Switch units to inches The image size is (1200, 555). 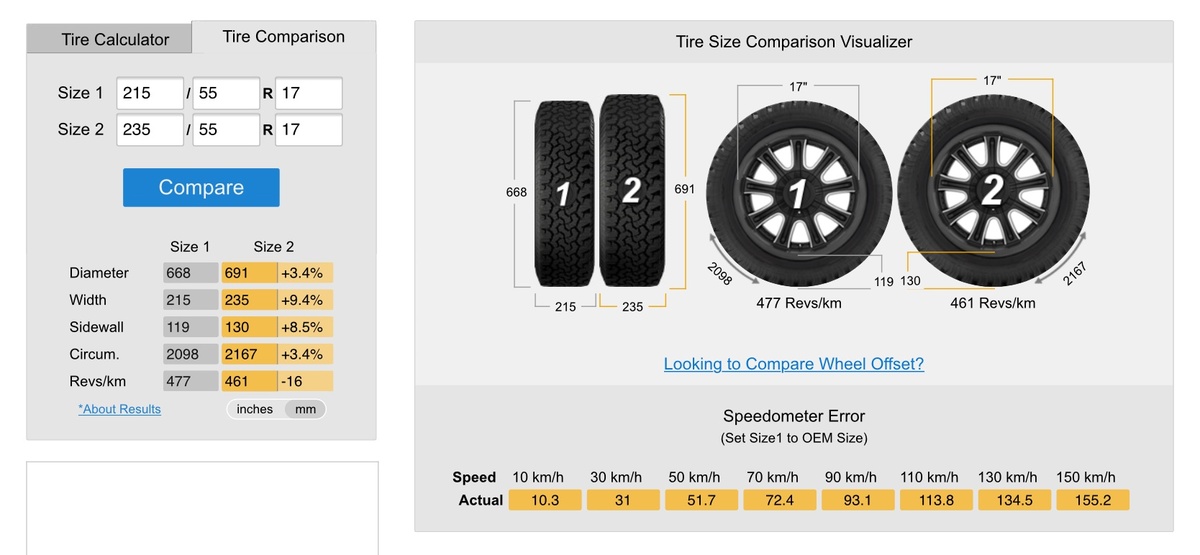[255, 409]
